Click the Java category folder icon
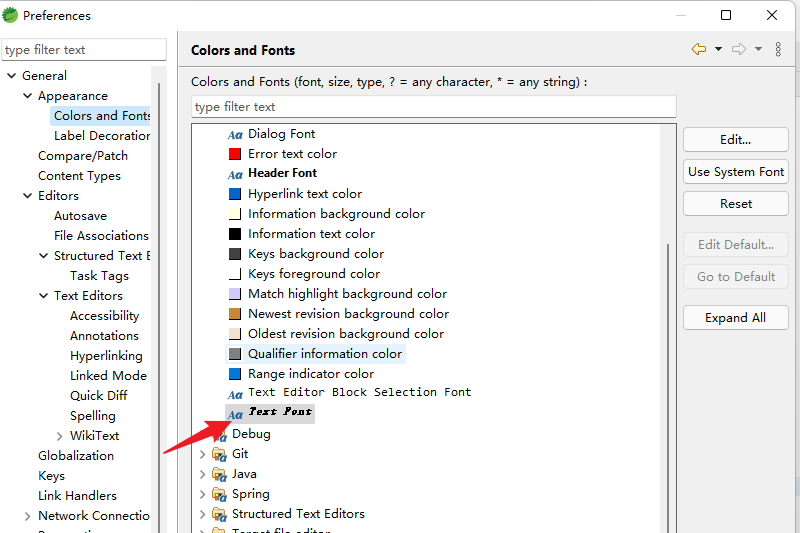800x533 pixels. pos(219,474)
